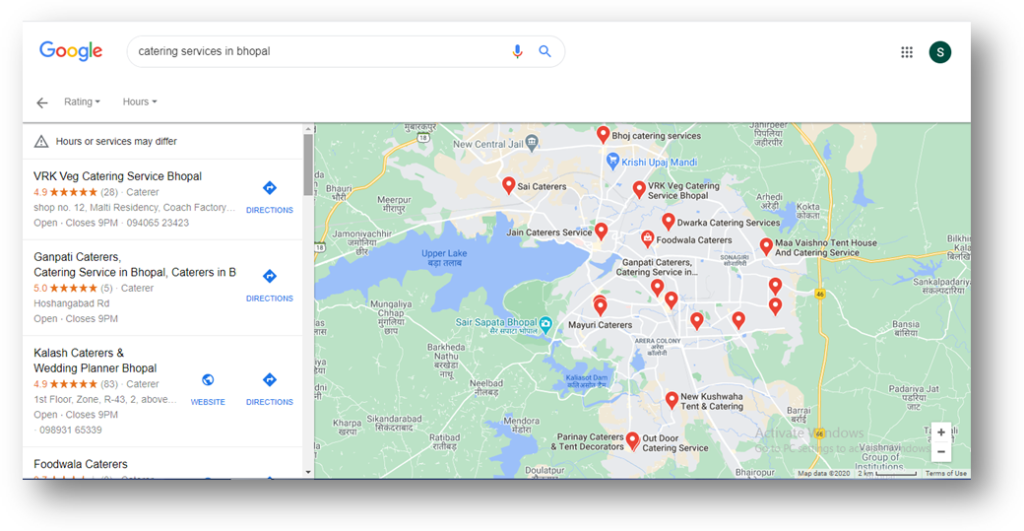
Task: Click VRK Veg Catering map pin
Action: 639,190
